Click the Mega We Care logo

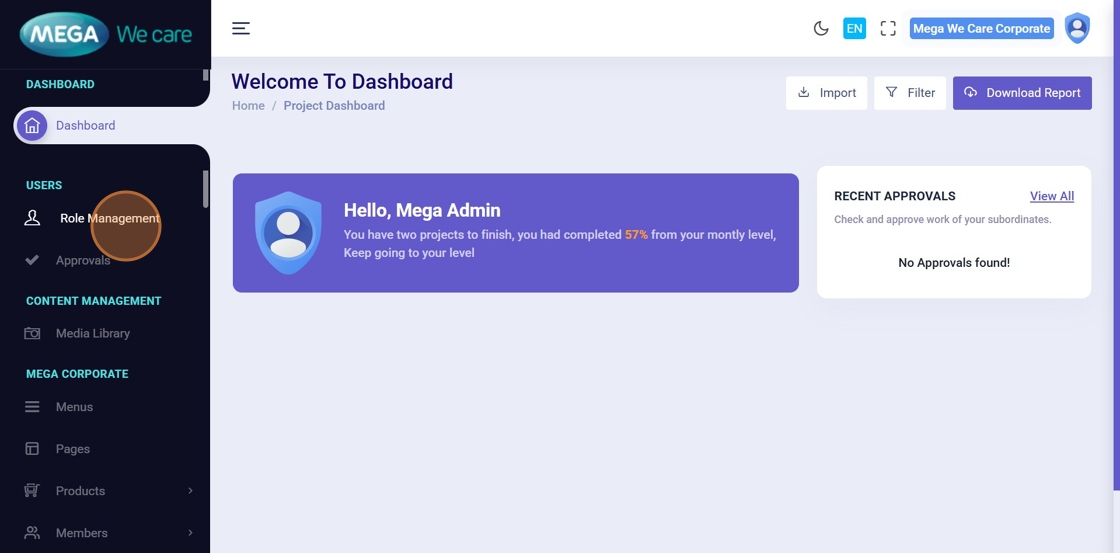(x=105, y=35)
